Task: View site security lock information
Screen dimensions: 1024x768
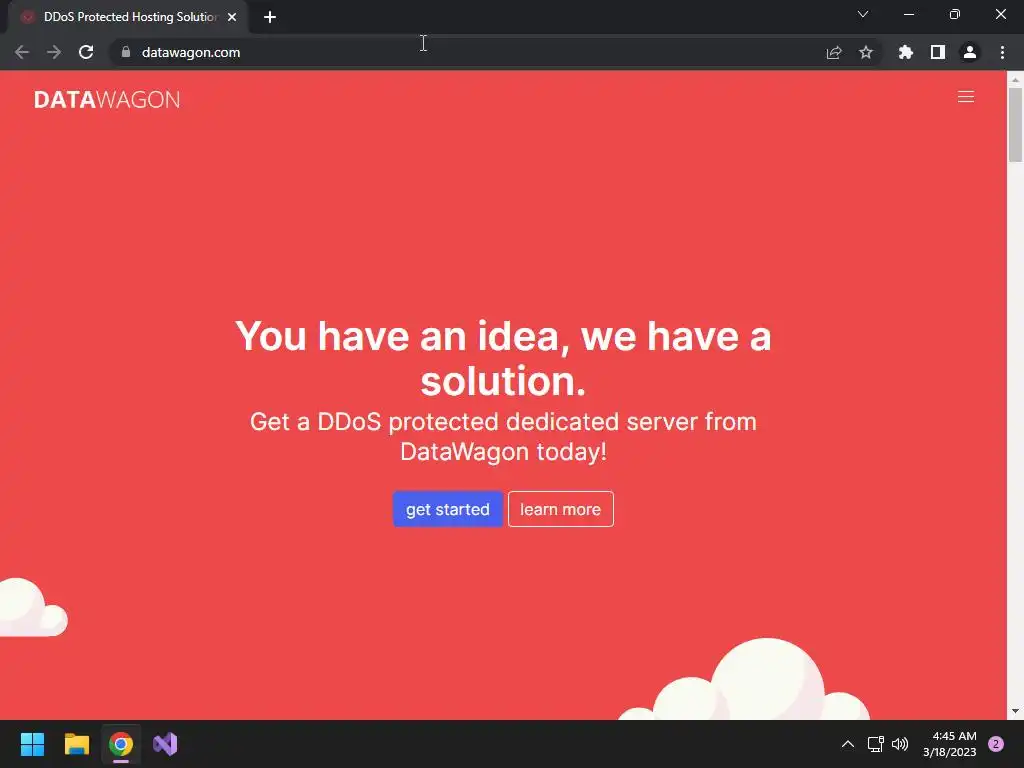Action: [126, 52]
